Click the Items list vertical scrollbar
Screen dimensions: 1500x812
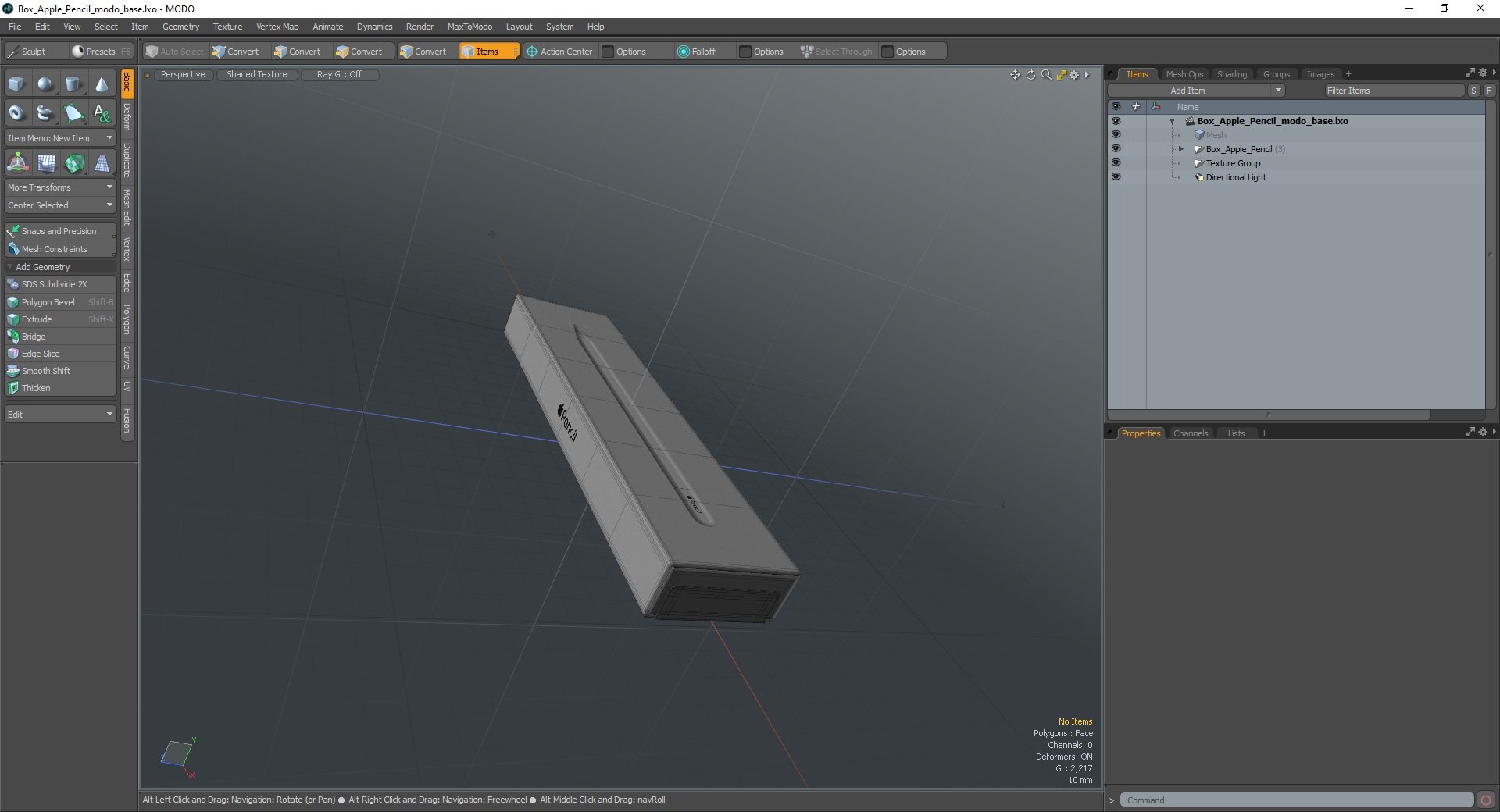(x=1491, y=255)
